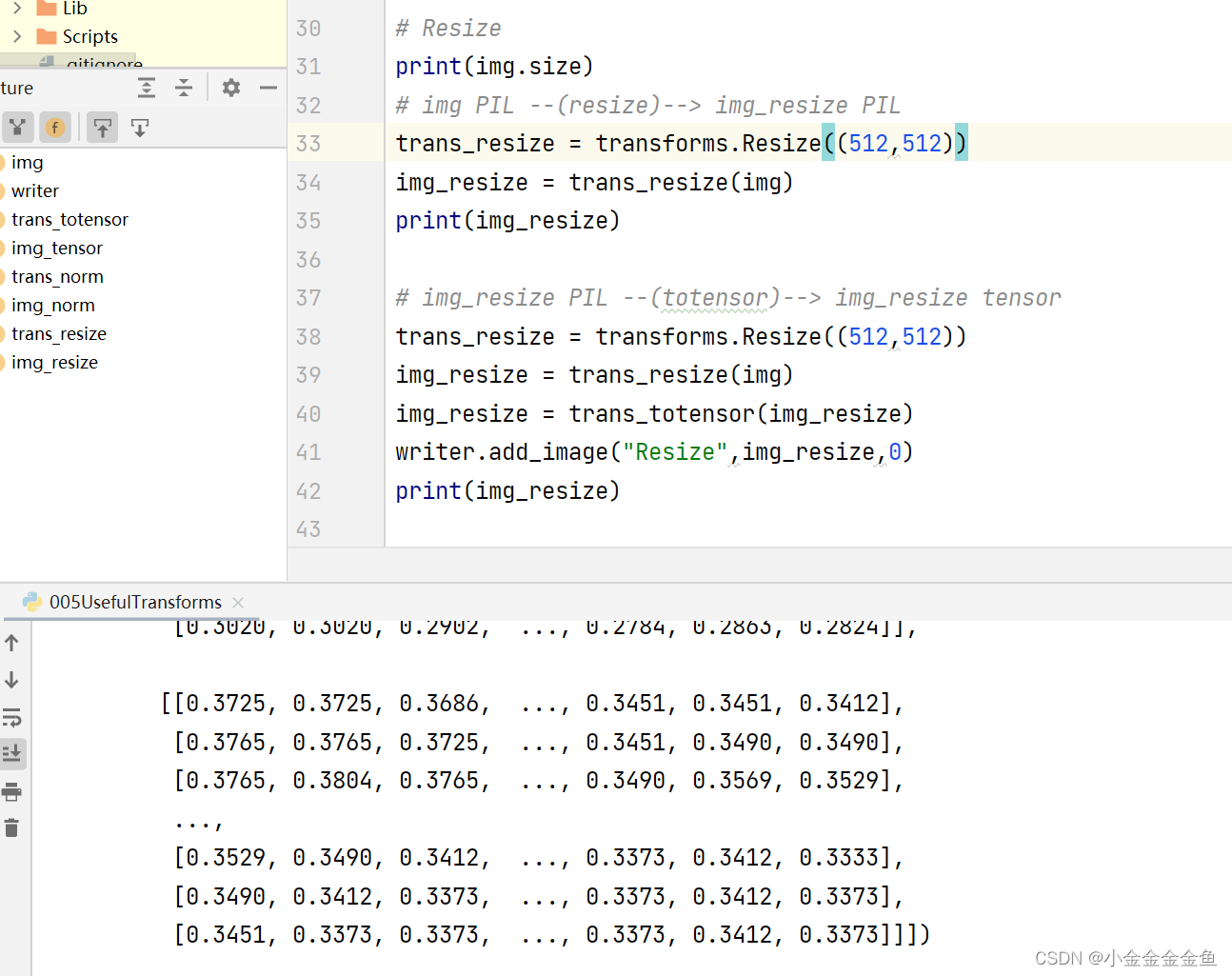Switch to 005UsefulTransforms run tab
Viewport: 1232px width, 976px height.
(134, 602)
